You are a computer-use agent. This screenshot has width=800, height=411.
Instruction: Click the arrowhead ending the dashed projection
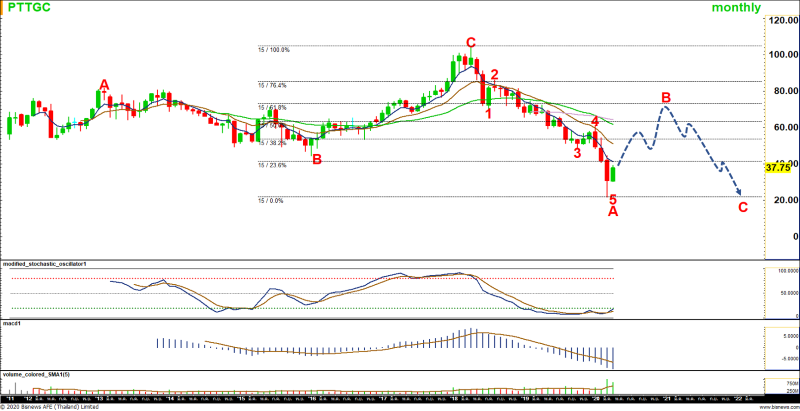(x=739, y=193)
